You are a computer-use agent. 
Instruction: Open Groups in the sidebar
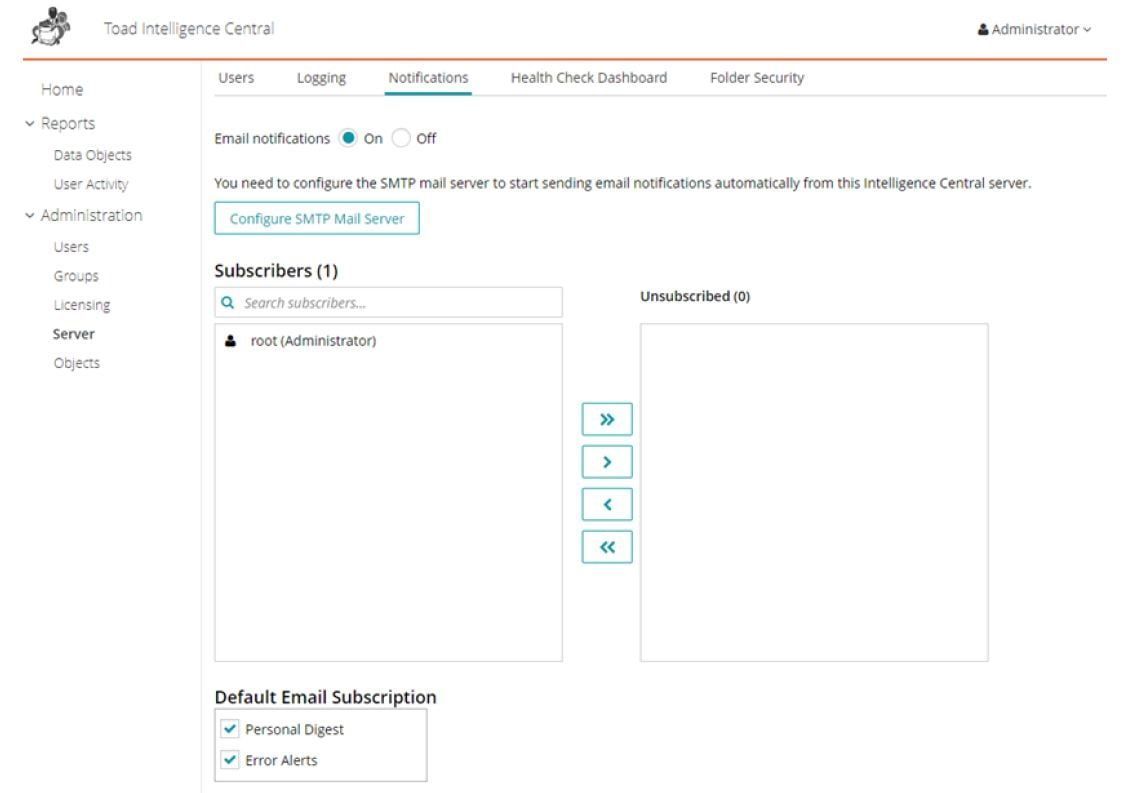pyautogui.click(x=76, y=276)
